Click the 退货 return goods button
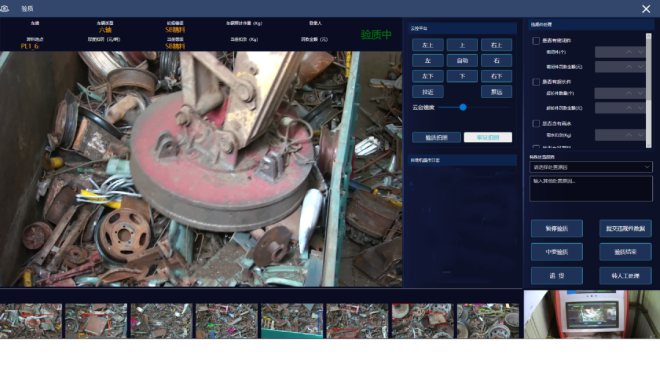Image resolution: width=660 pixels, height=371 pixels. point(556,276)
